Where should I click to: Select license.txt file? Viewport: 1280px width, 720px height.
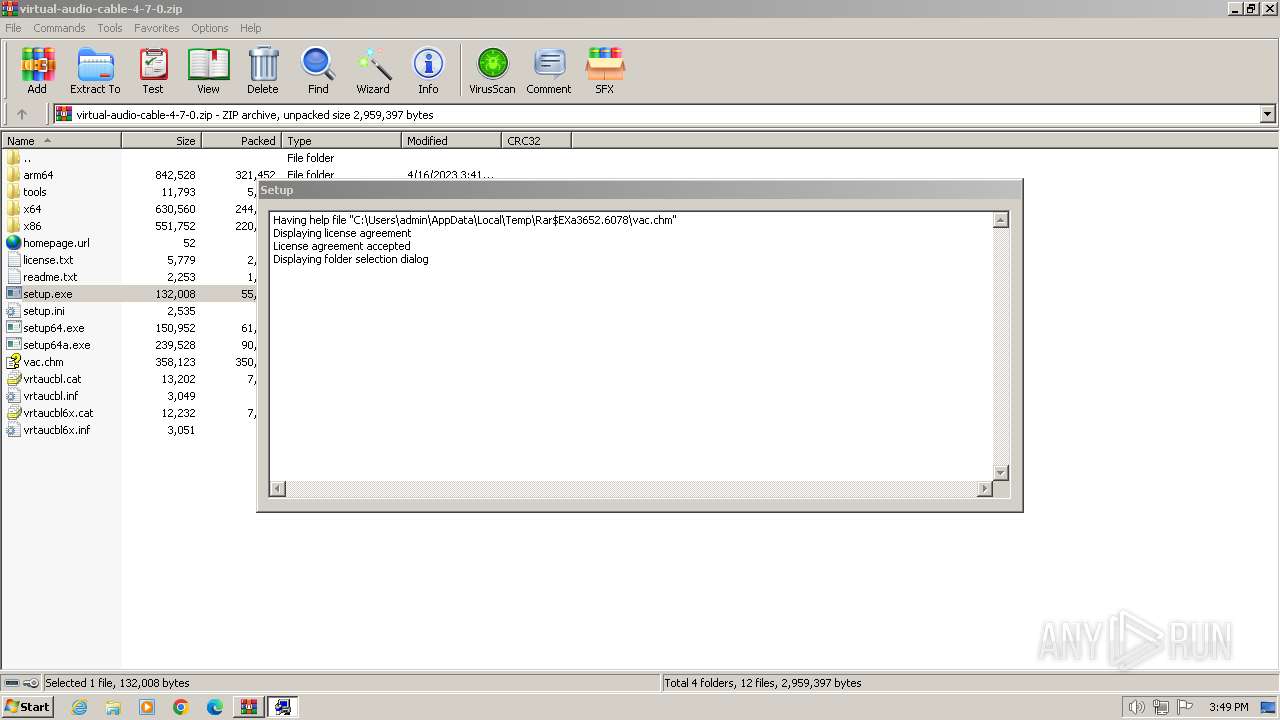pyautogui.click(x=48, y=260)
